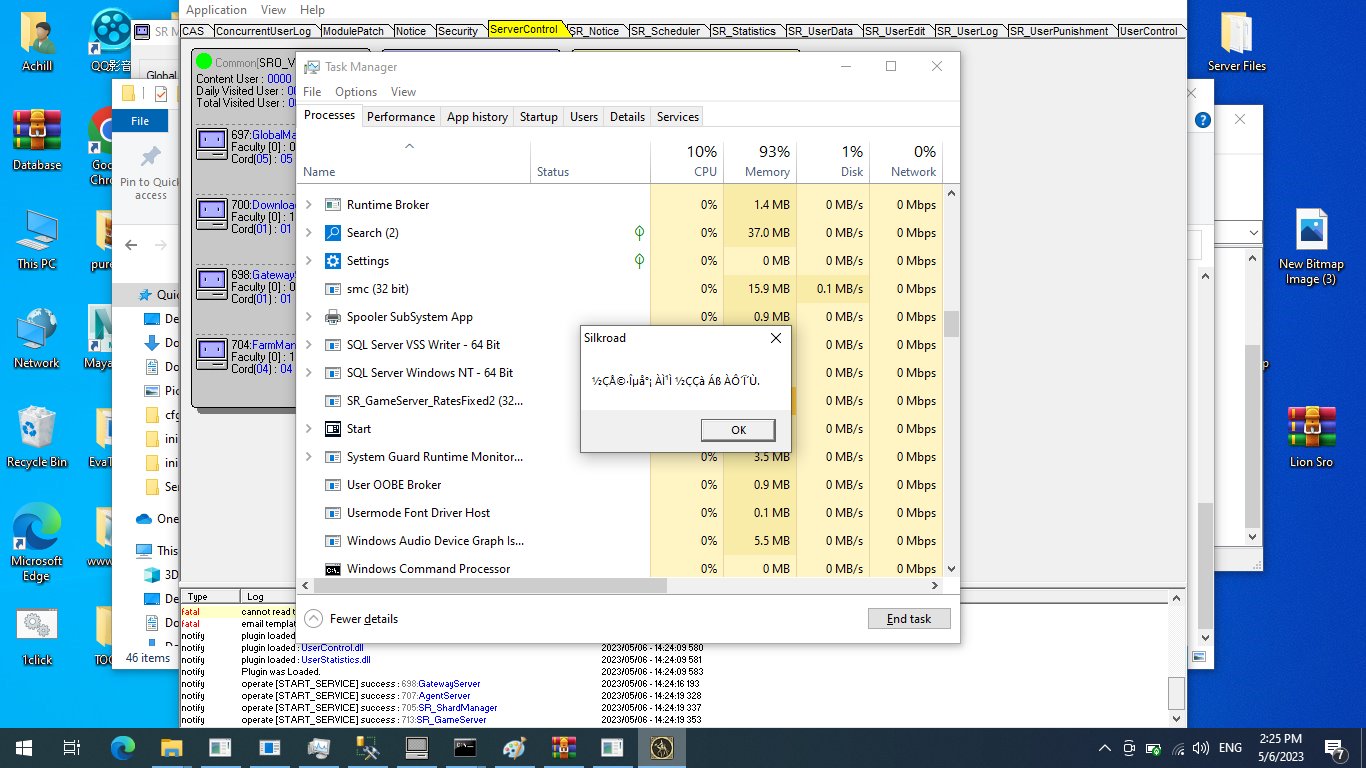Expand System Guard Runtime Monitor row
1366x768 pixels.
[309, 457]
